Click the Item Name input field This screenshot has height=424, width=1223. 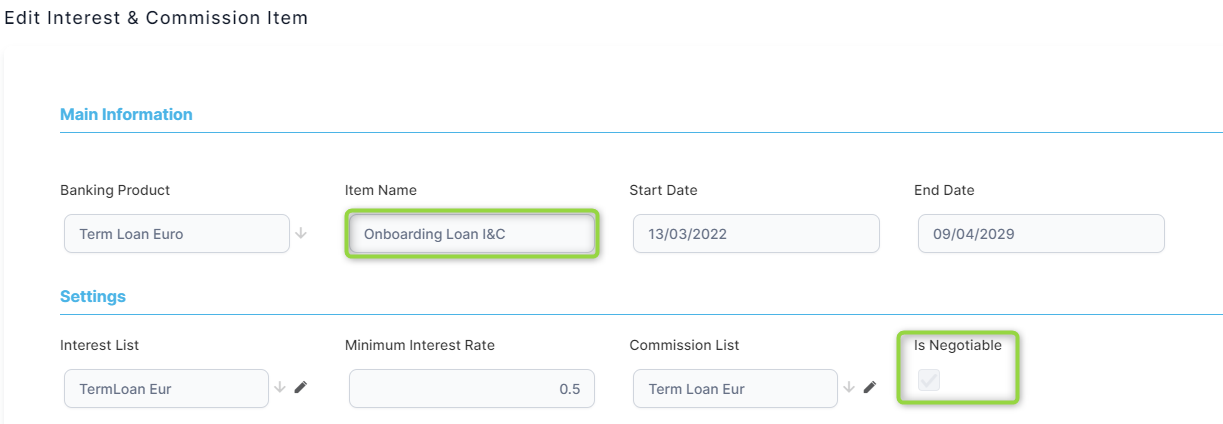pyautogui.click(x=471, y=234)
